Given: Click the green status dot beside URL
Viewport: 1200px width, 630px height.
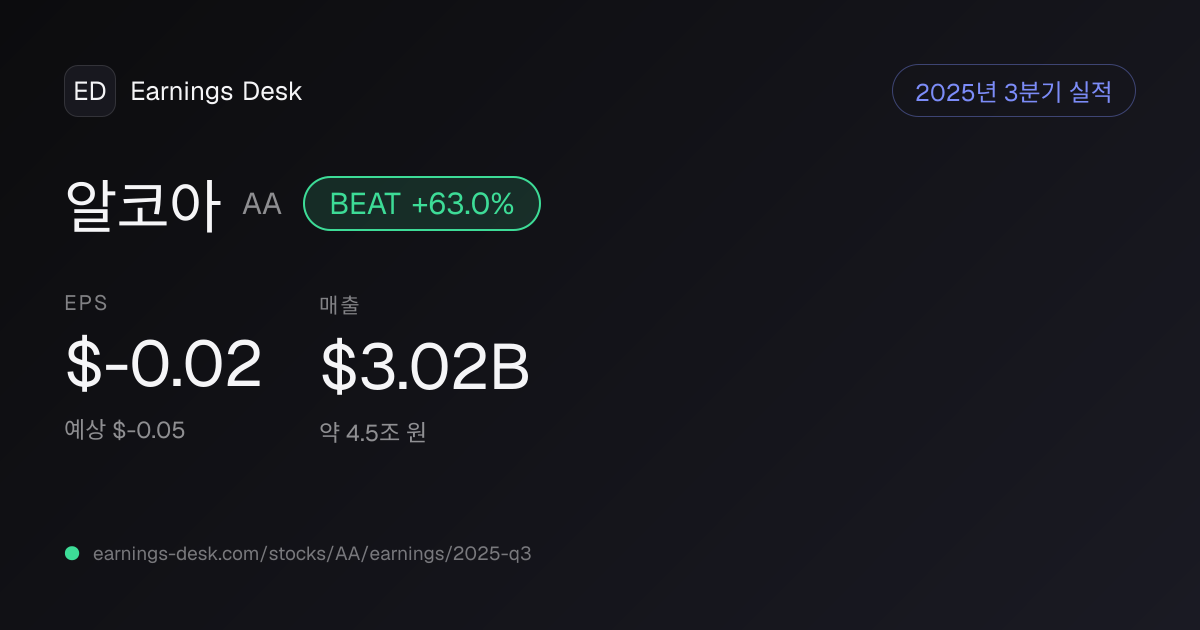Looking at the screenshot, I should [72, 553].
